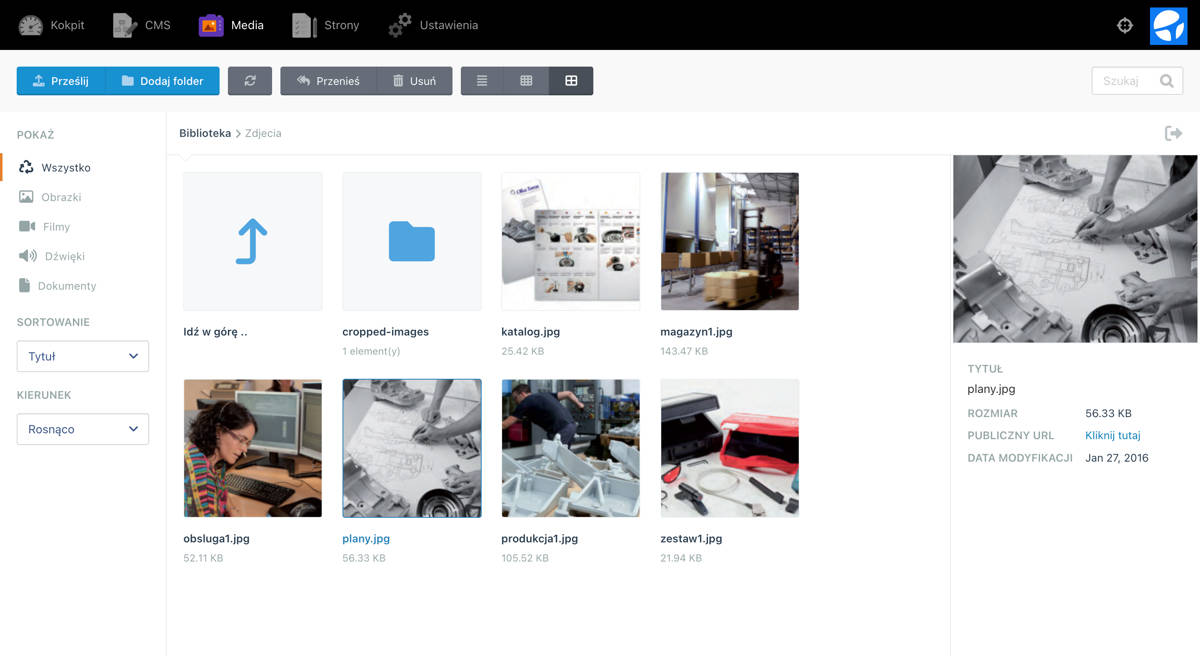The height and width of the screenshot is (656, 1200).
Task: Select the magazyn1.jpg thumbnail
Action: (x=730, y=241)
